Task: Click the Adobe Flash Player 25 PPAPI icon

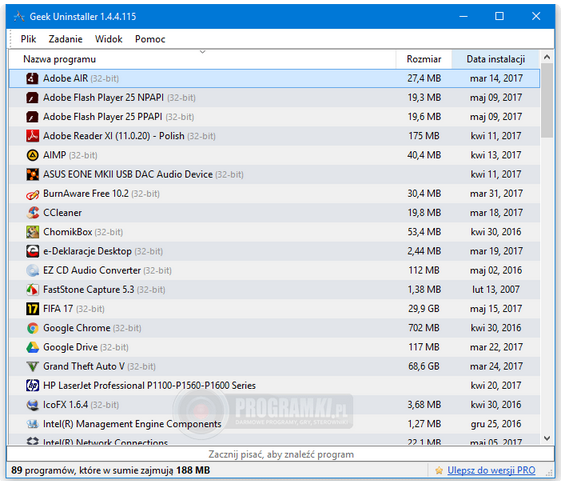Action: point(32,117)
